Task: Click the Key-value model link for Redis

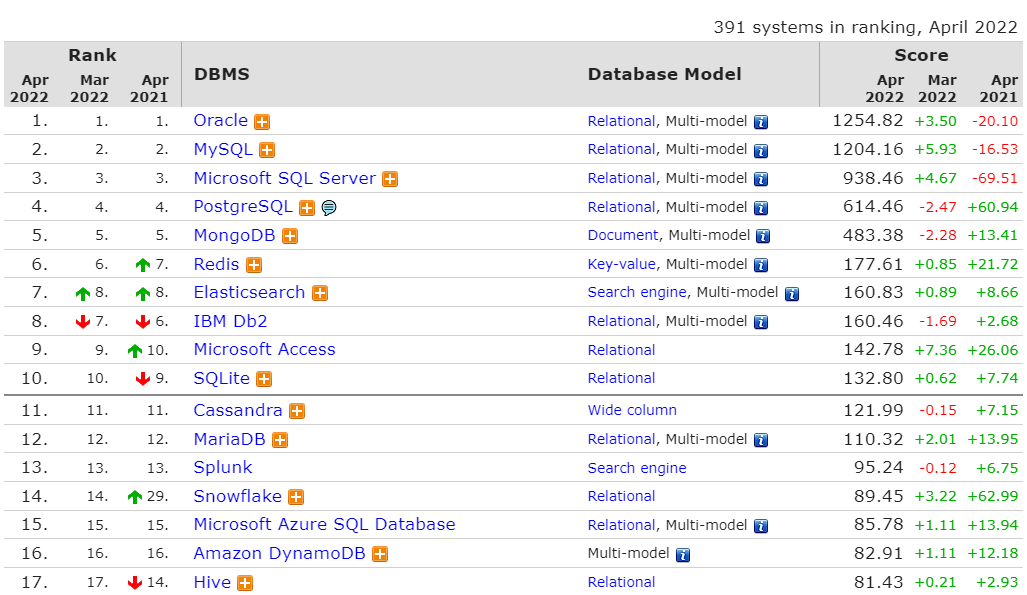Action: (x=621, y=264)
